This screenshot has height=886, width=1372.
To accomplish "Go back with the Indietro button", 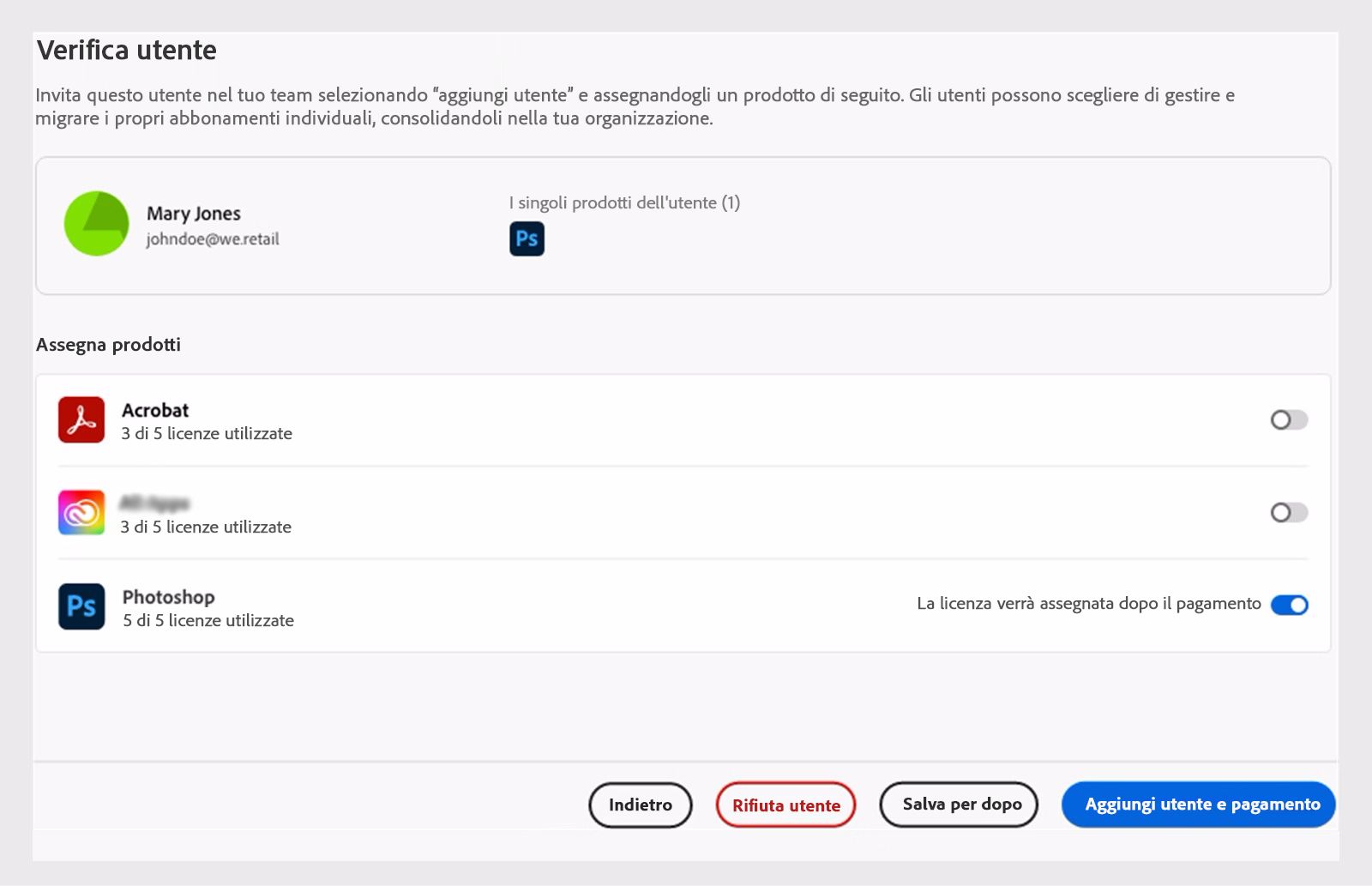I will pyautogui.click(x=641, y=805).
